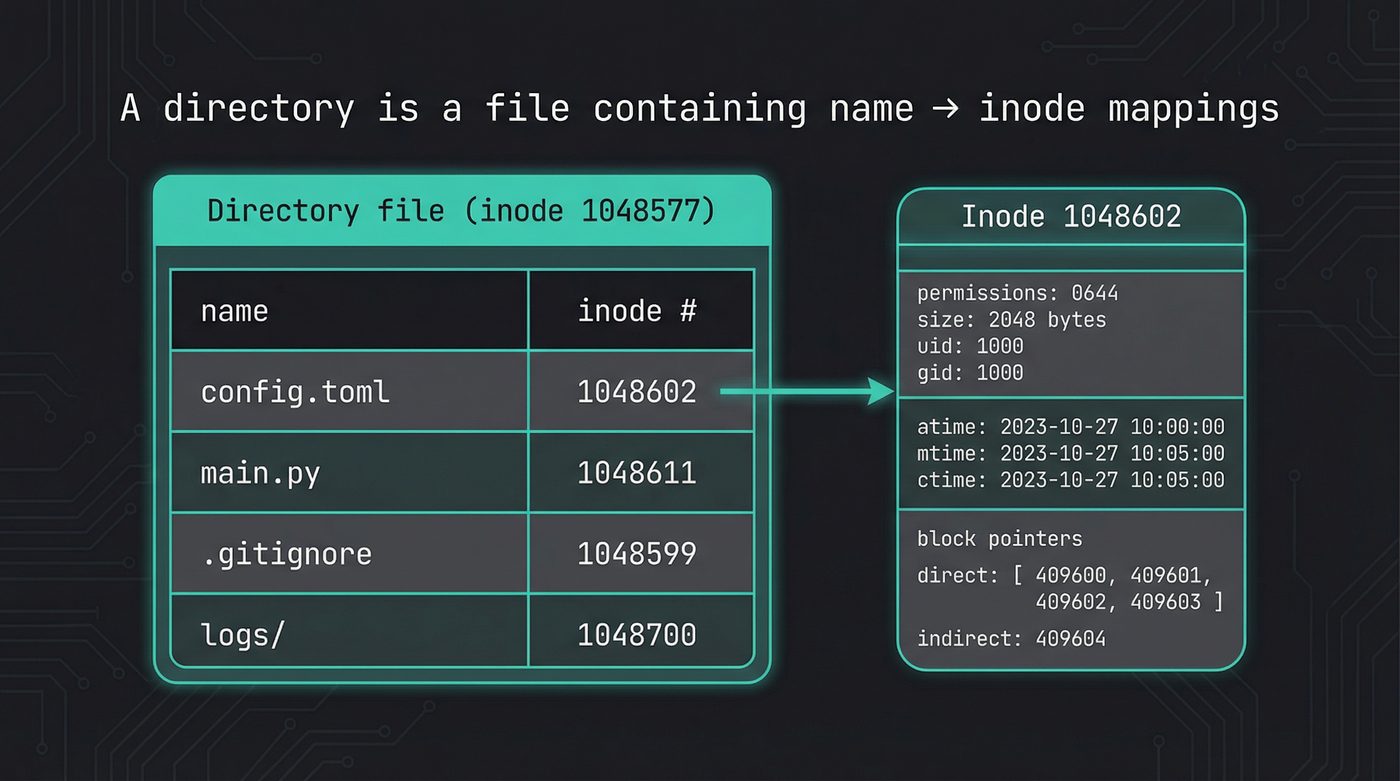
Task: Switch to the Directory file header tab
Action: click(x=462, y=211)
